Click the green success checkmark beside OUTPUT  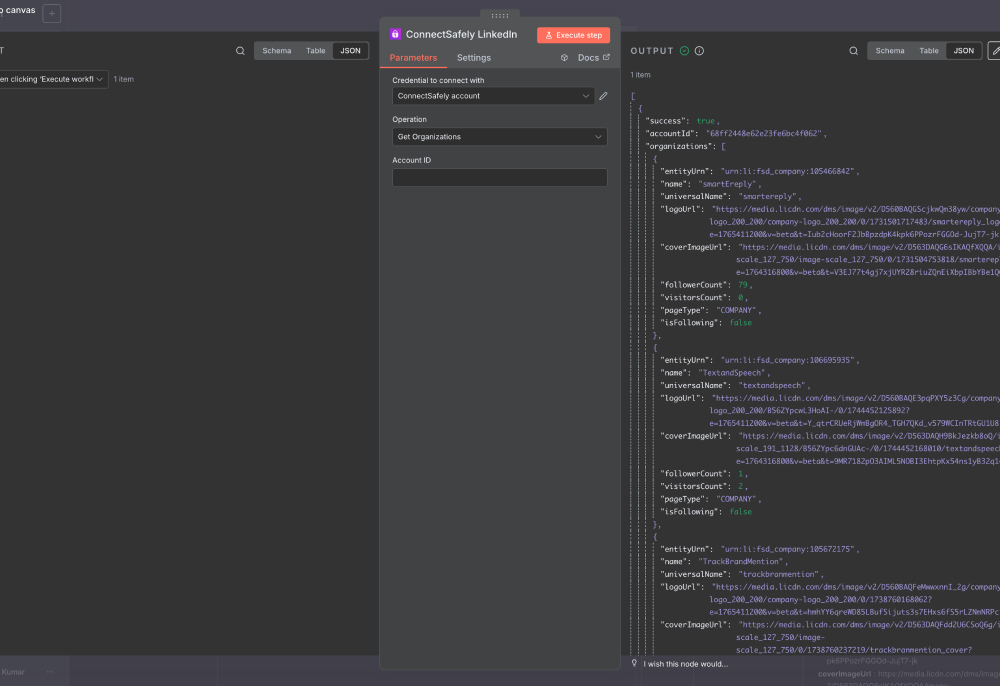pyautogui.click(x=684, y=51)
